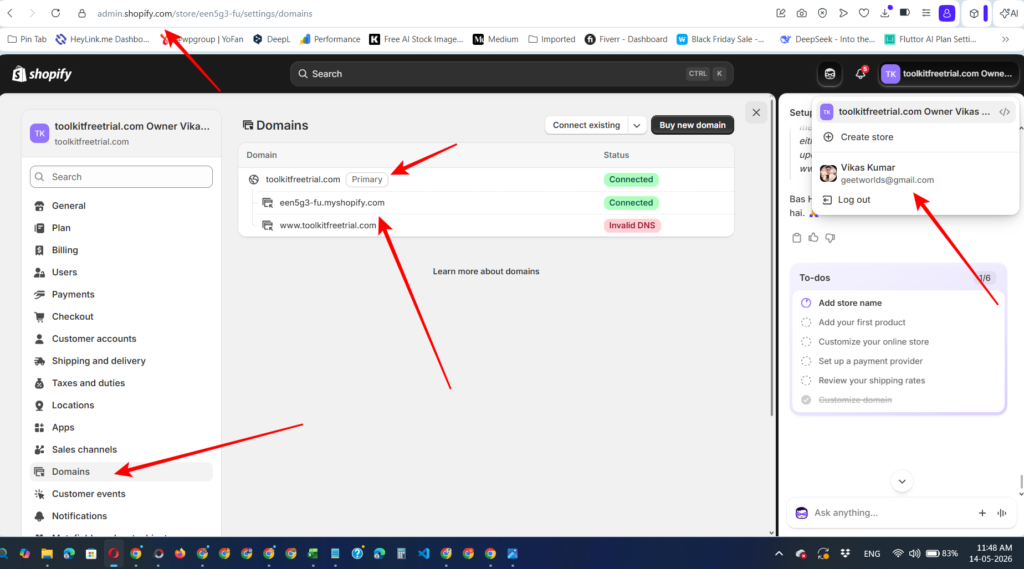Copy the Sidekick response with clipboard icon
1024x569 pixels.
point(797,238)
